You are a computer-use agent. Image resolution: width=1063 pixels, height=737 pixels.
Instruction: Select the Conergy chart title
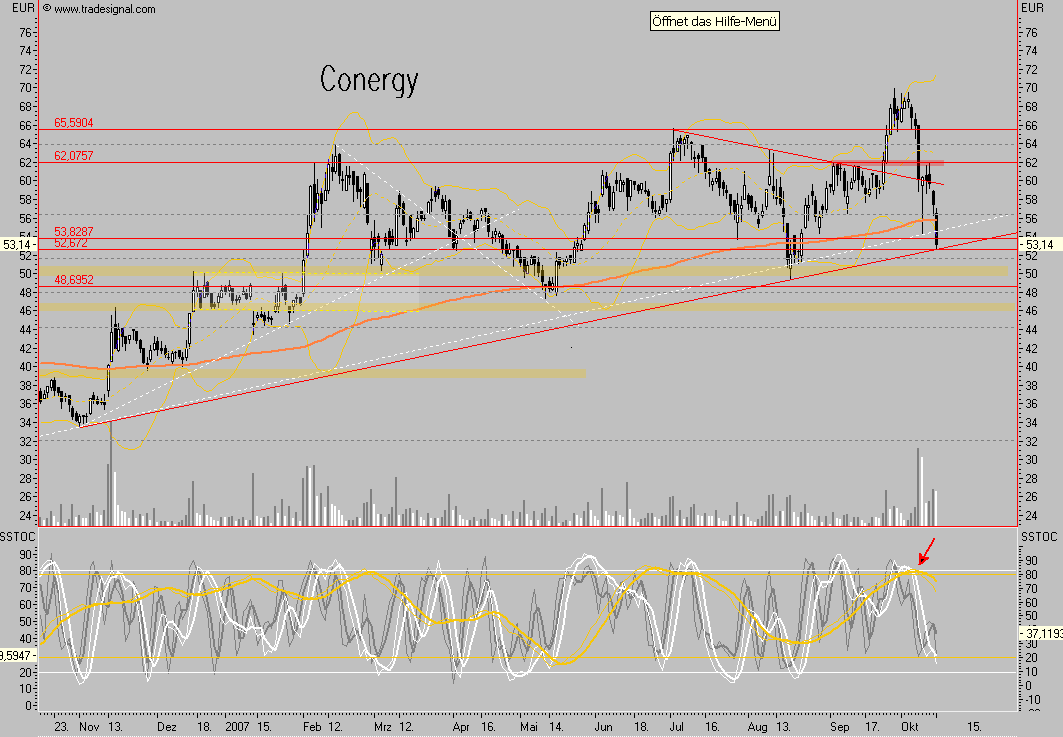(369, 81)
